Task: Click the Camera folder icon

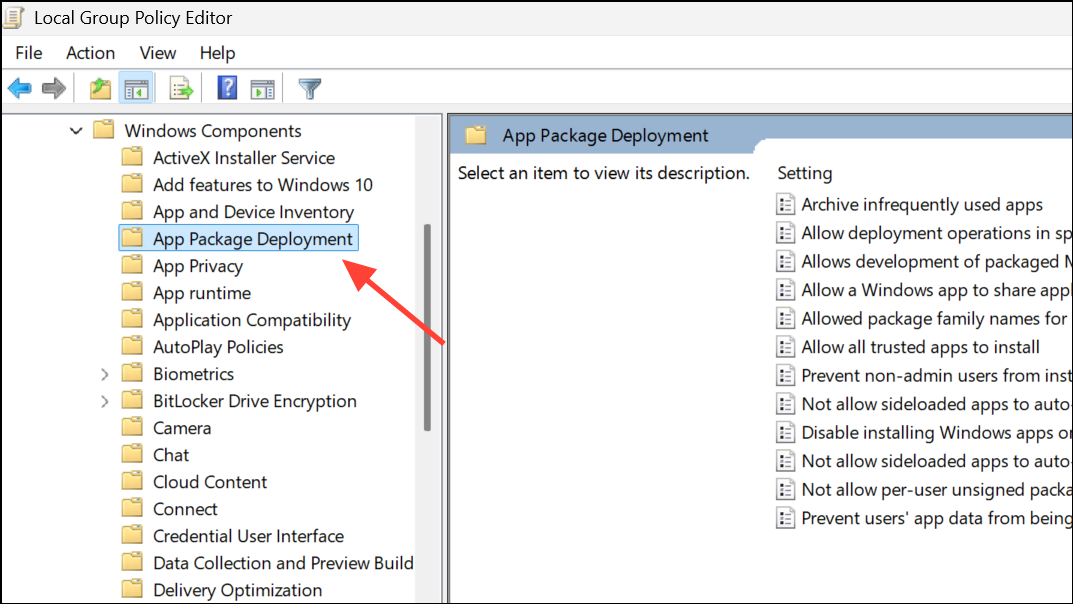Action: (132, 427)
